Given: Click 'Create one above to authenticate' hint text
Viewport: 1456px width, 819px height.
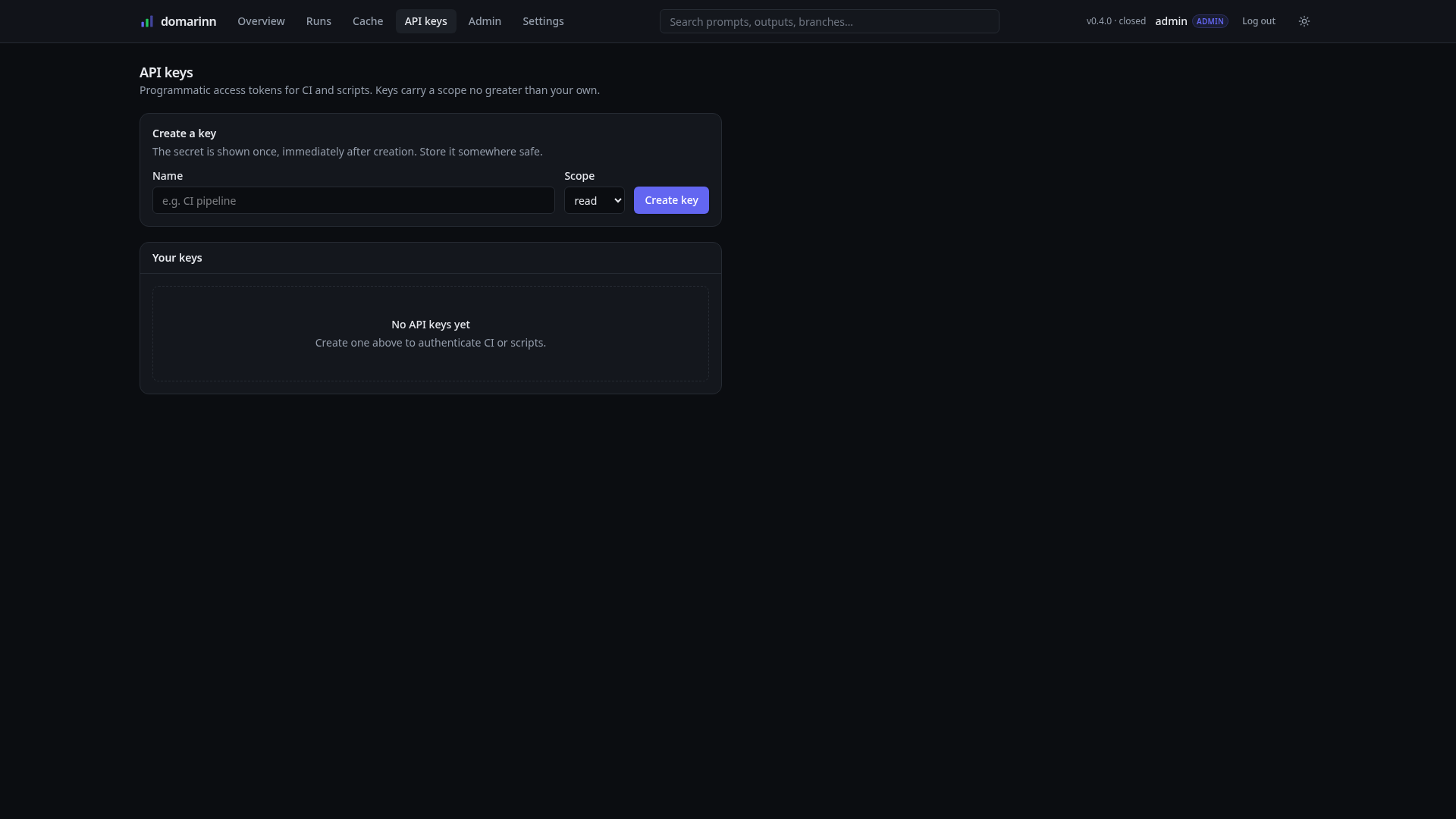Looking at the screenshot, I should coord(431,343).
